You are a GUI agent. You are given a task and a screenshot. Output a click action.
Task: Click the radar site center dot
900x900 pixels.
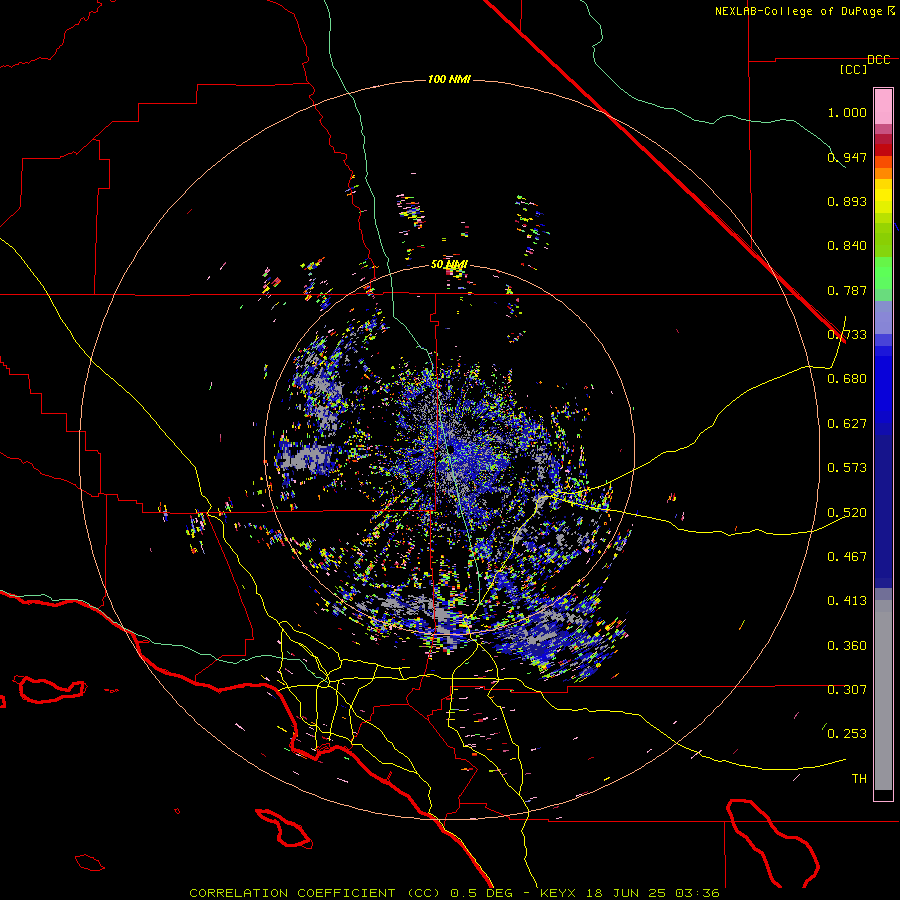[451, 449]
